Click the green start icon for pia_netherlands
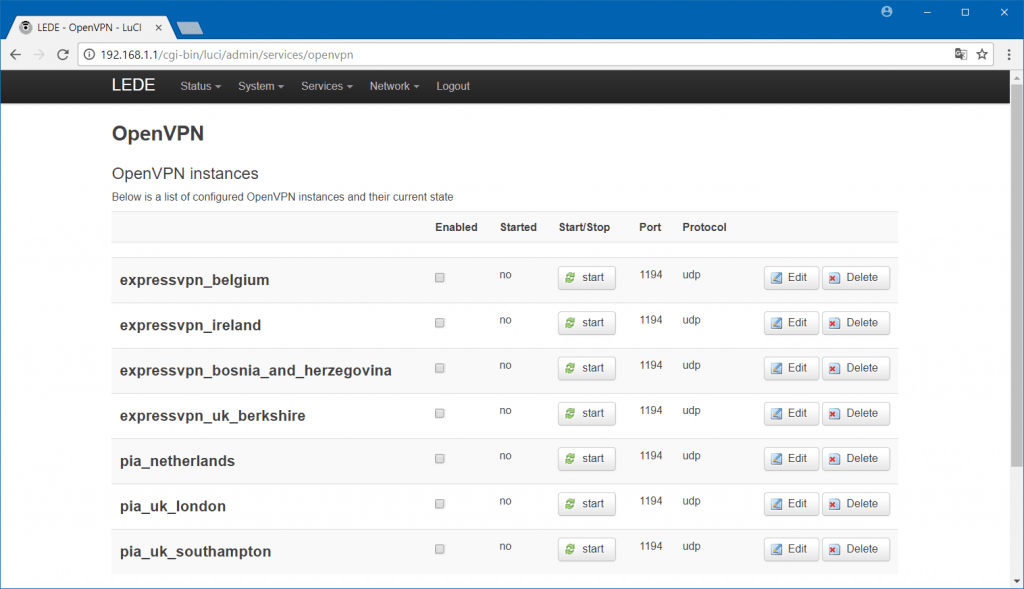 click(572, 458)
